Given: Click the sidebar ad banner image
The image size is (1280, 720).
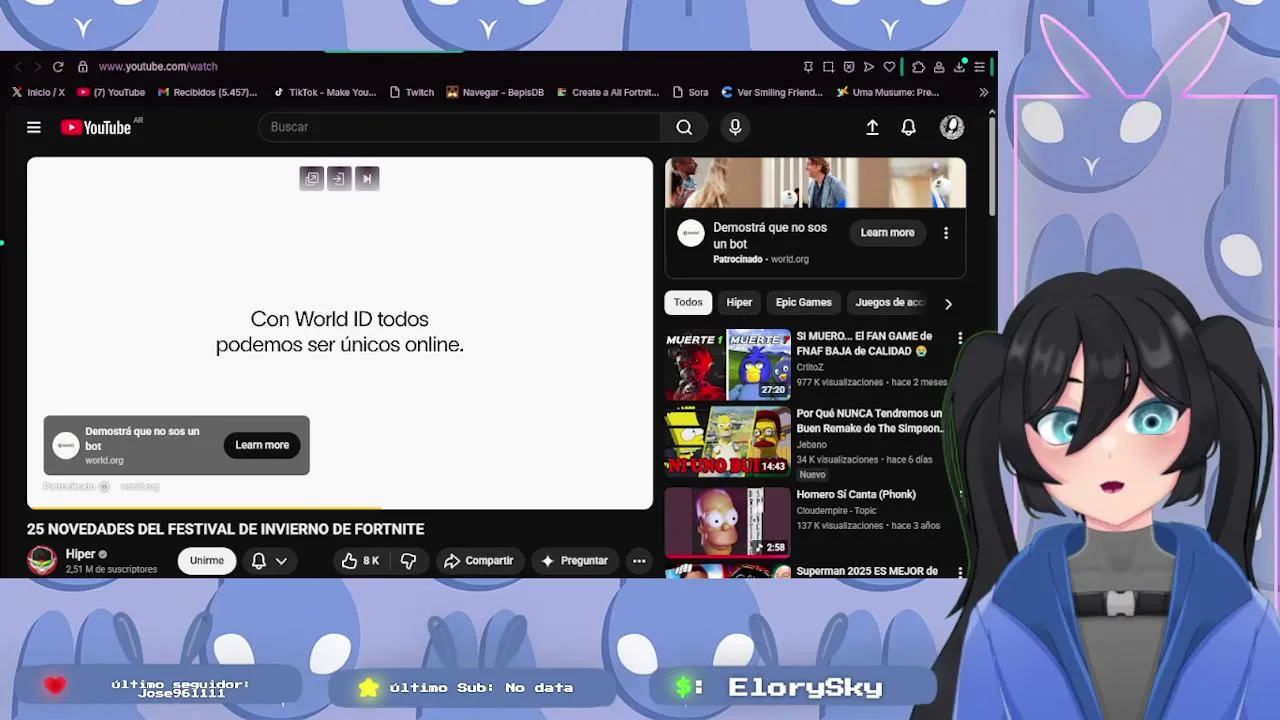Looking at the screenshot, I should tap(815, 182).
